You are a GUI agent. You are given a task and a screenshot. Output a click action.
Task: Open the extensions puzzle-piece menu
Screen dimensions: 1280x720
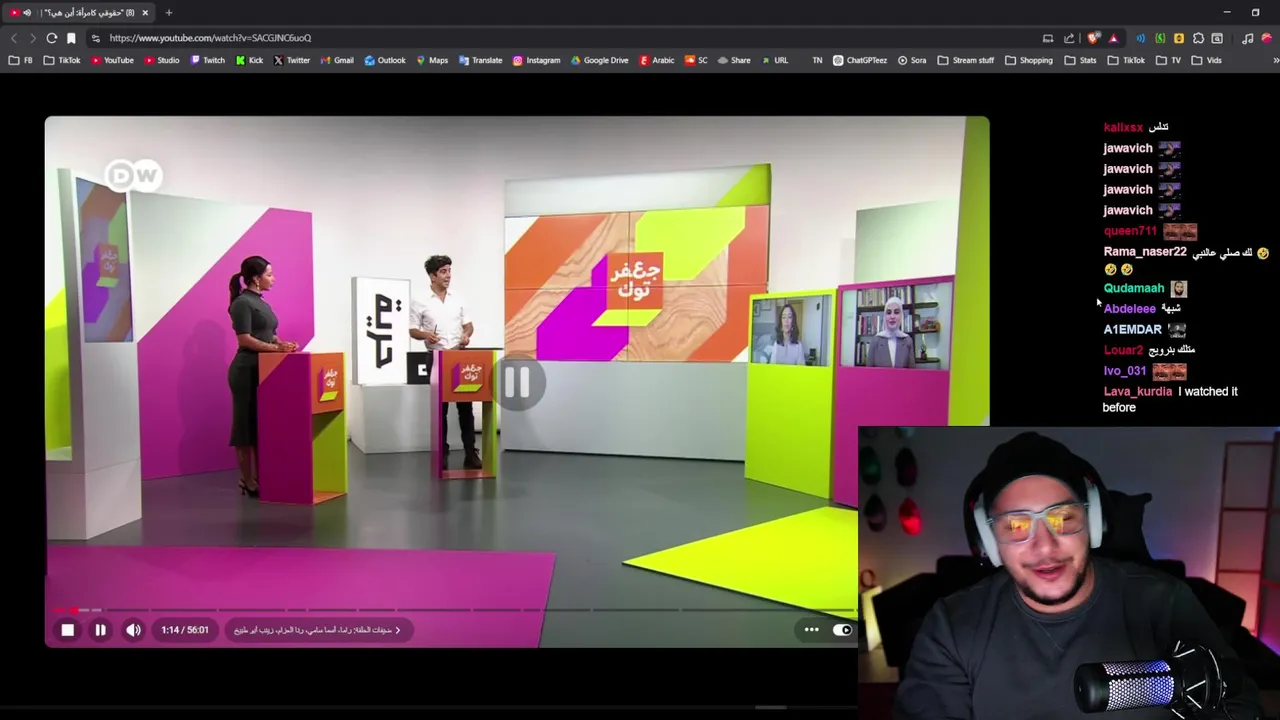pos(1198,38)
